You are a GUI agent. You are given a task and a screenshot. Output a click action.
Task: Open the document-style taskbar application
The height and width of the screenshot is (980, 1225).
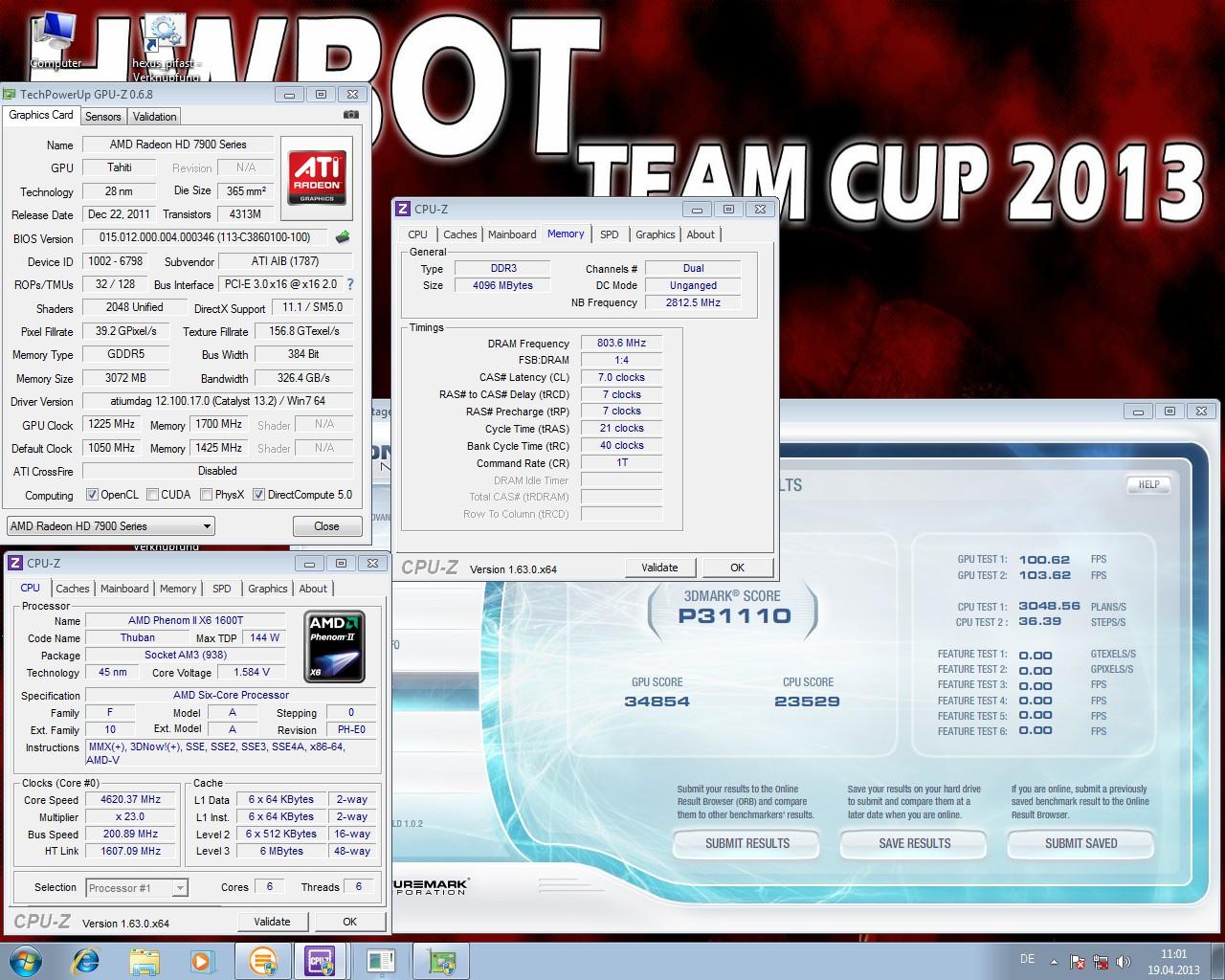[380, 960]
